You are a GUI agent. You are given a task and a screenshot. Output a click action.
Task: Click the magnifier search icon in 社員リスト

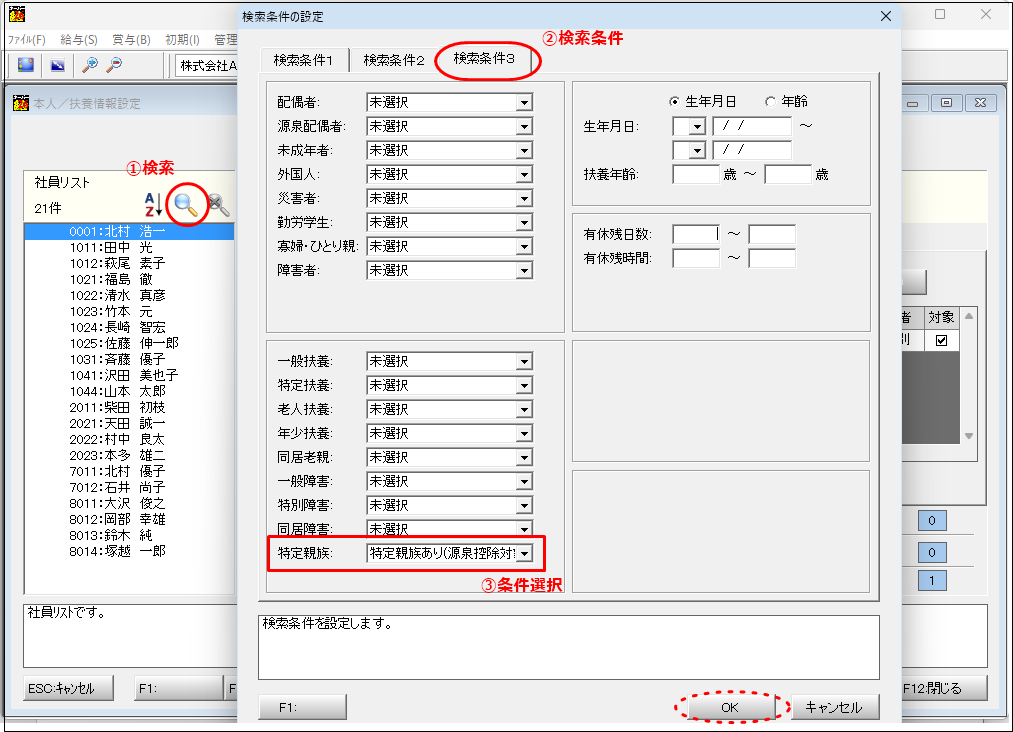[x=186, y=205]
